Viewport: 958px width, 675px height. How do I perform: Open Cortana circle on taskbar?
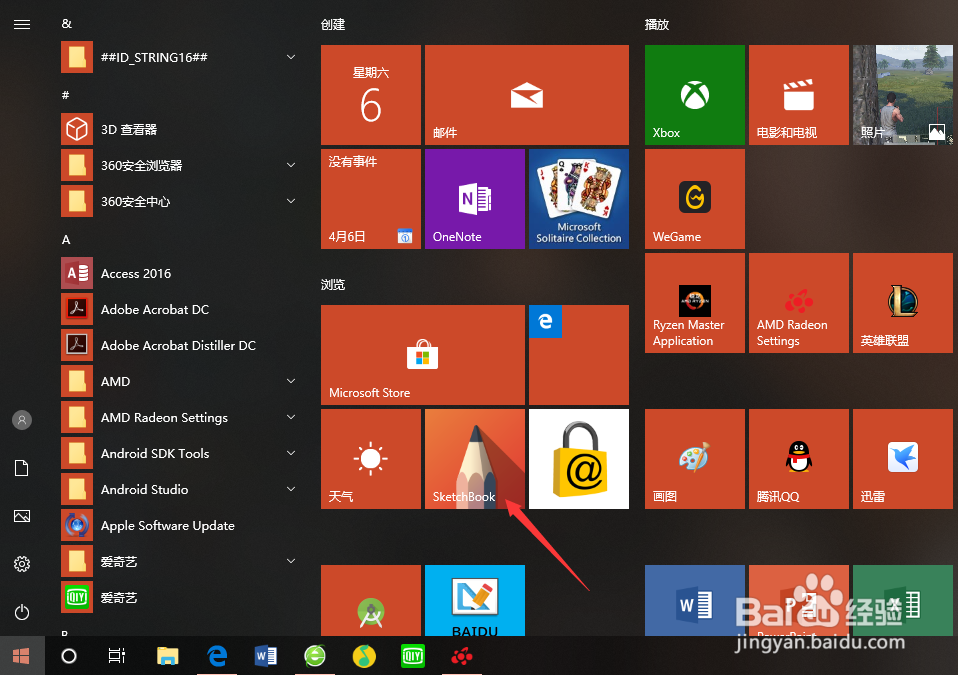(69, 656)
